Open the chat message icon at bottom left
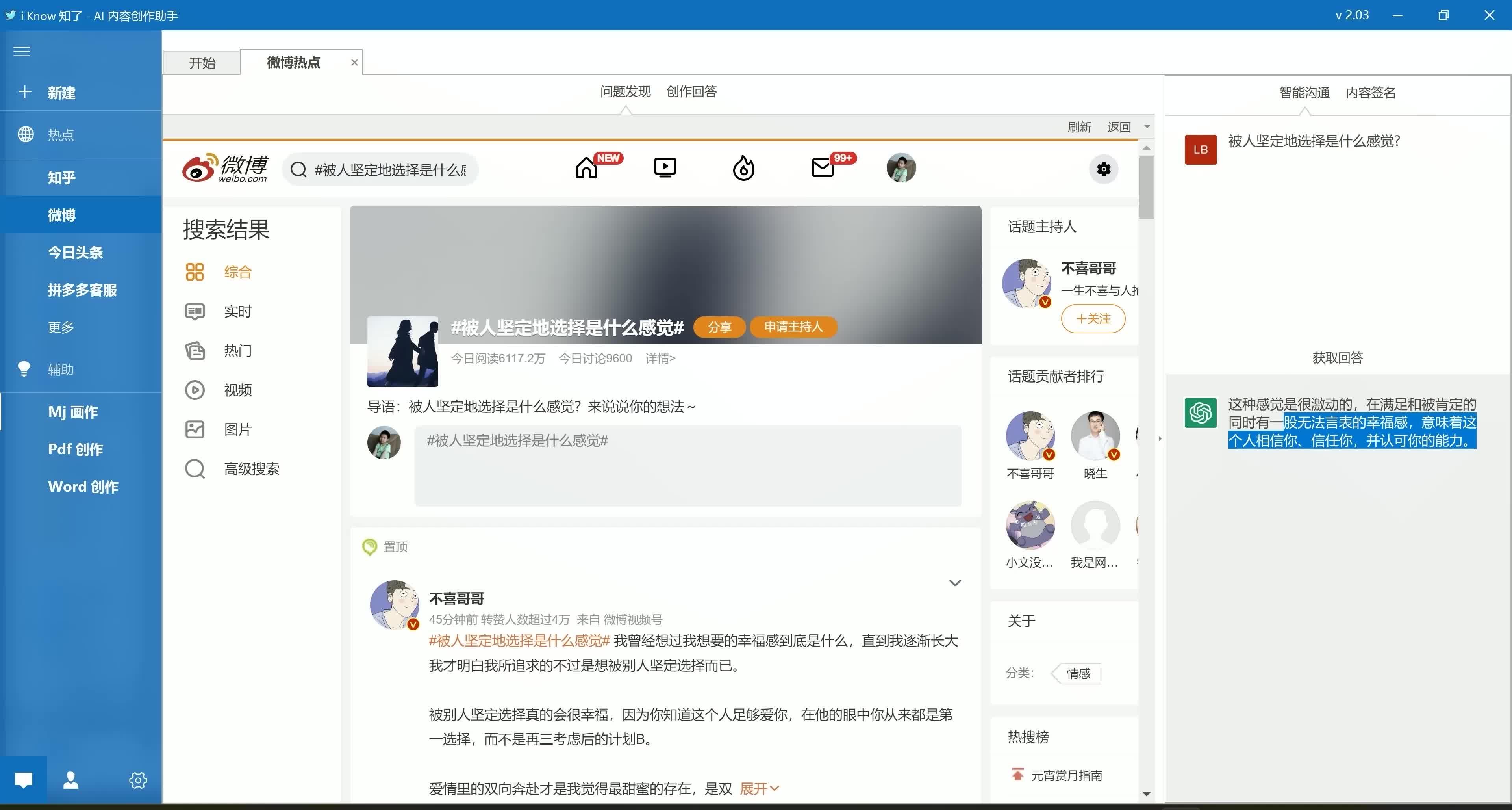This screenshot has height=810, width=1512. click(x=24, y=779)
